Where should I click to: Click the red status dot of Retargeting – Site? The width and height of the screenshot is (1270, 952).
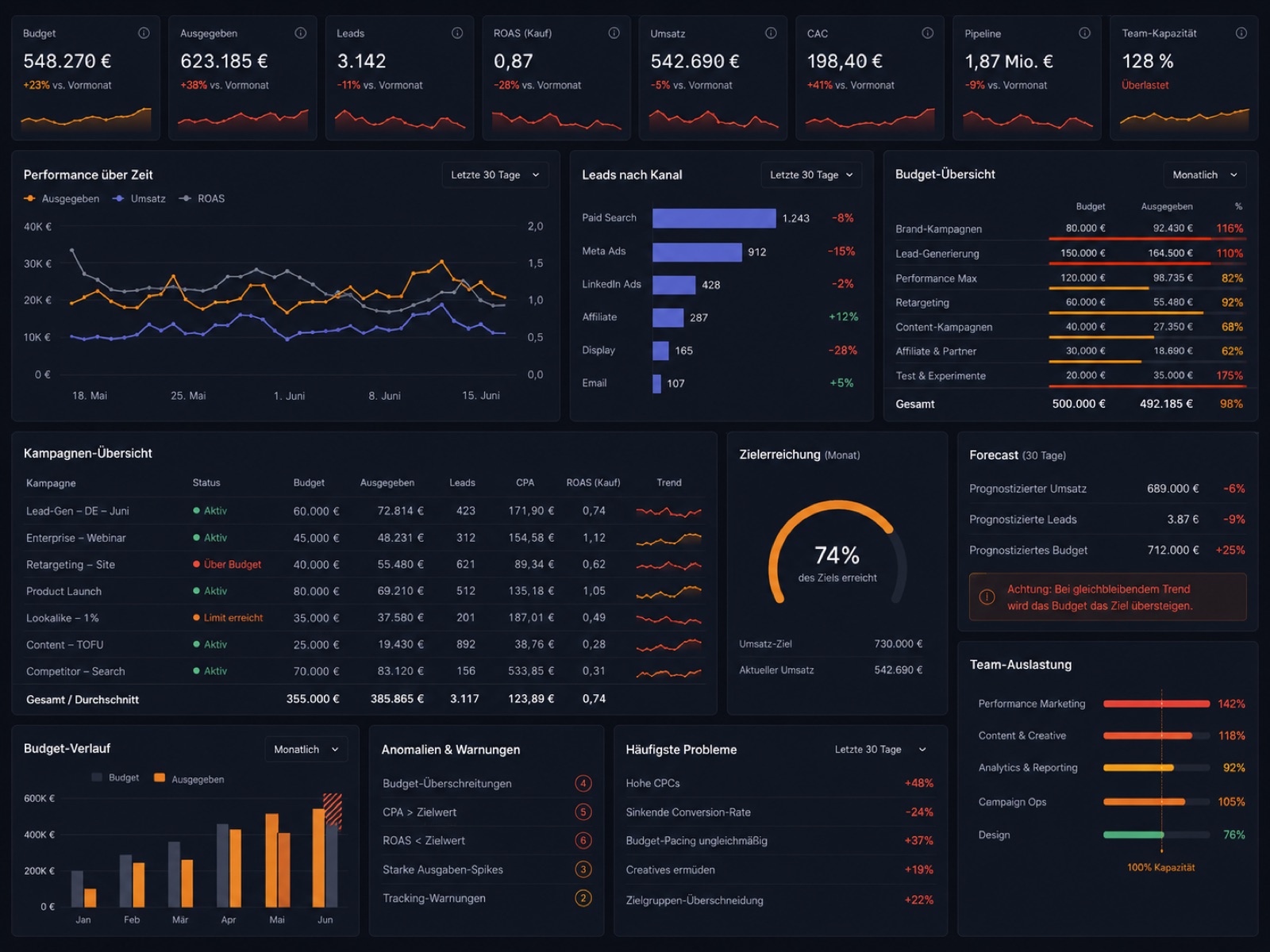[196, 565]
